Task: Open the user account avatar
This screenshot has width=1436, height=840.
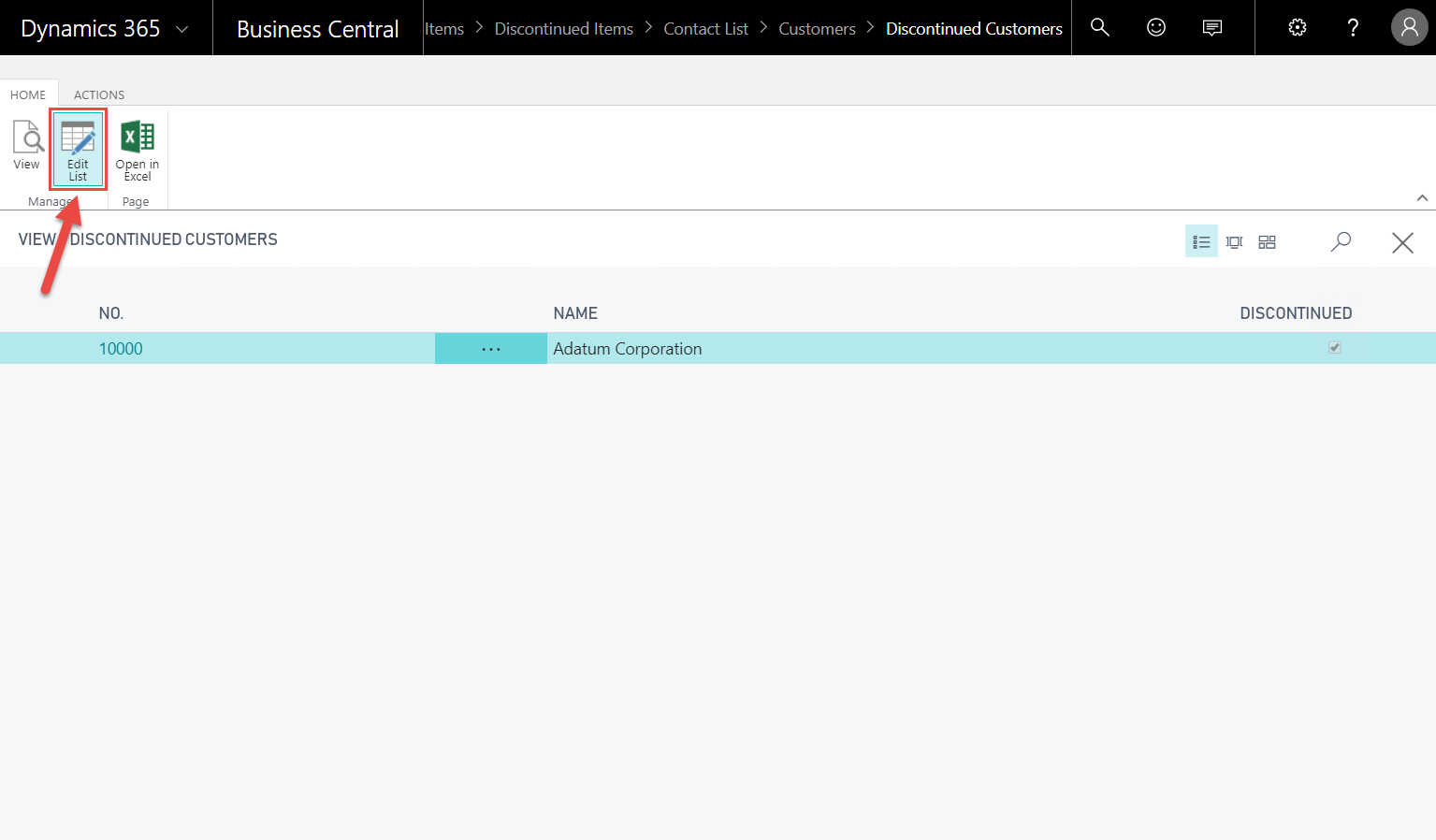Action: [x=1409, y=28]
